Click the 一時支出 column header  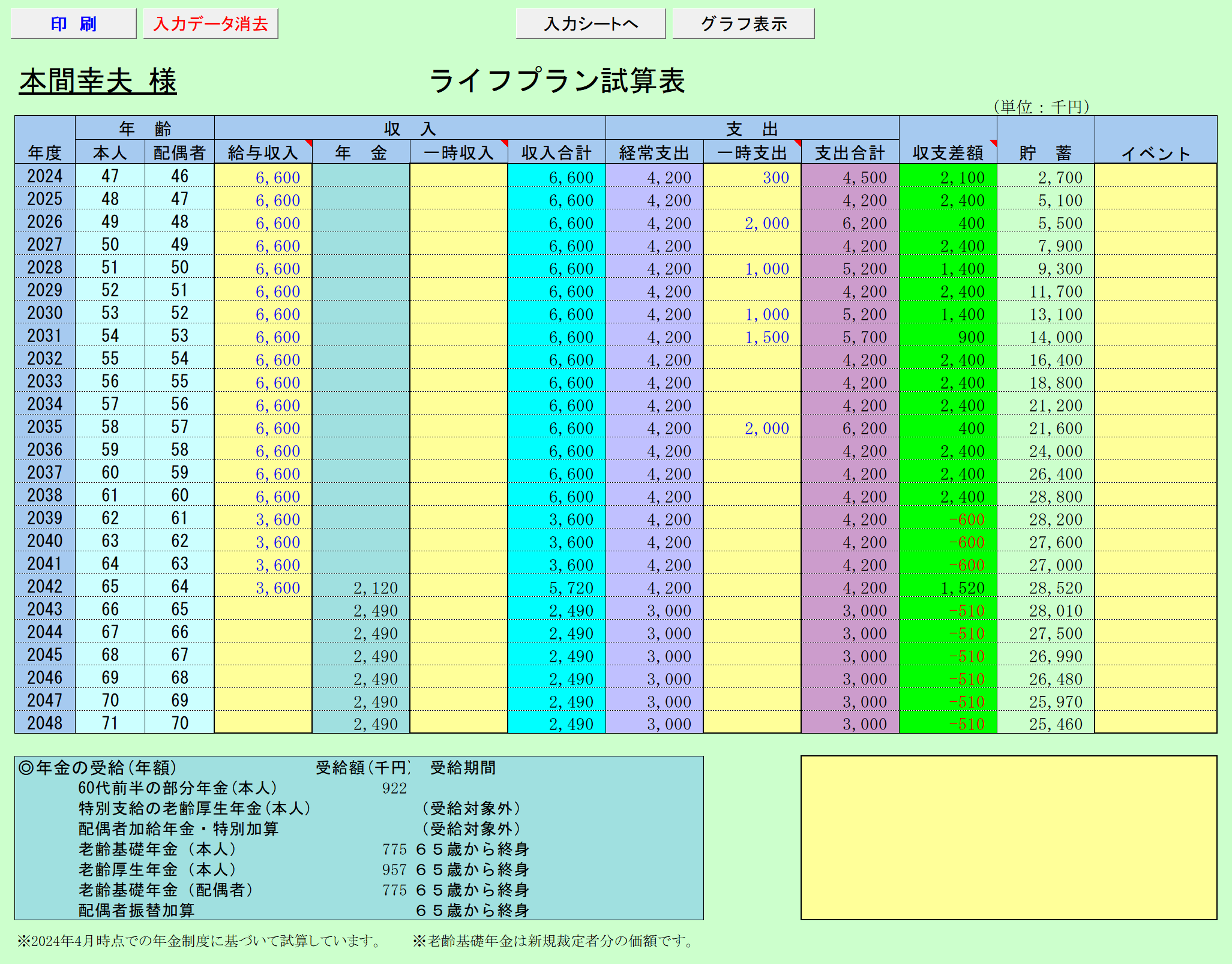pos(752,152)
